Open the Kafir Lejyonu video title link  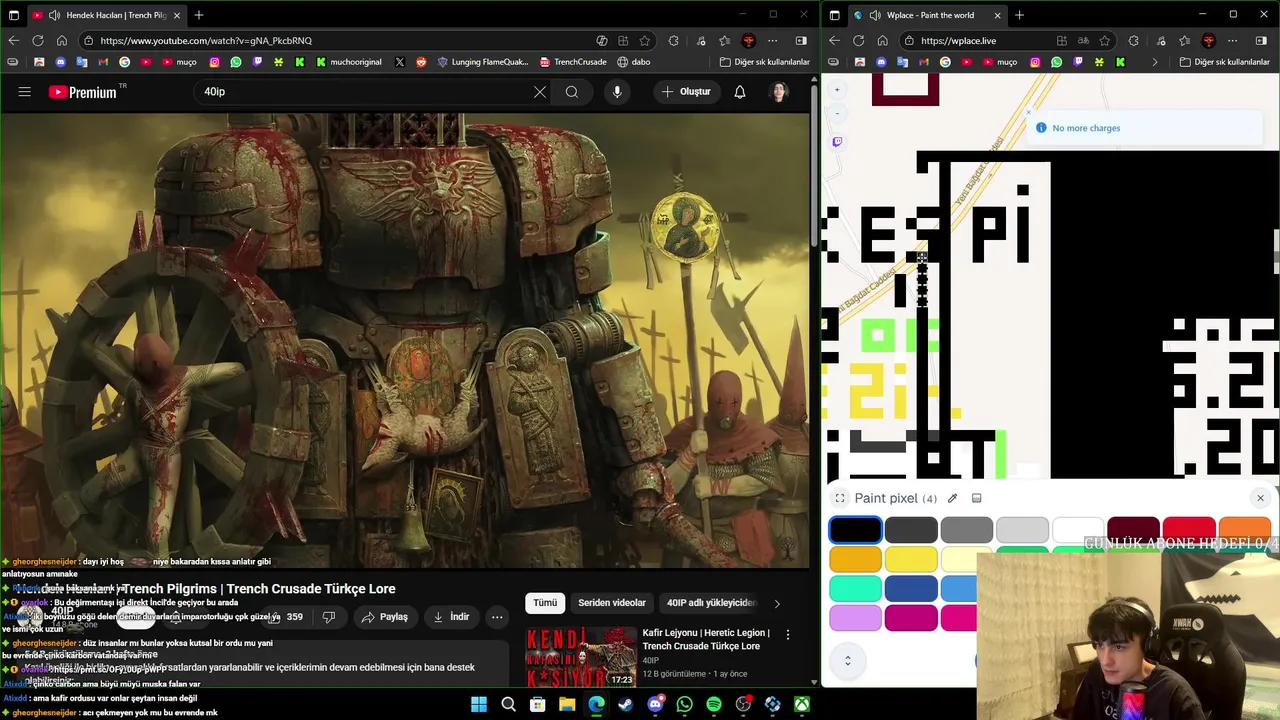[x=706, y=639]
